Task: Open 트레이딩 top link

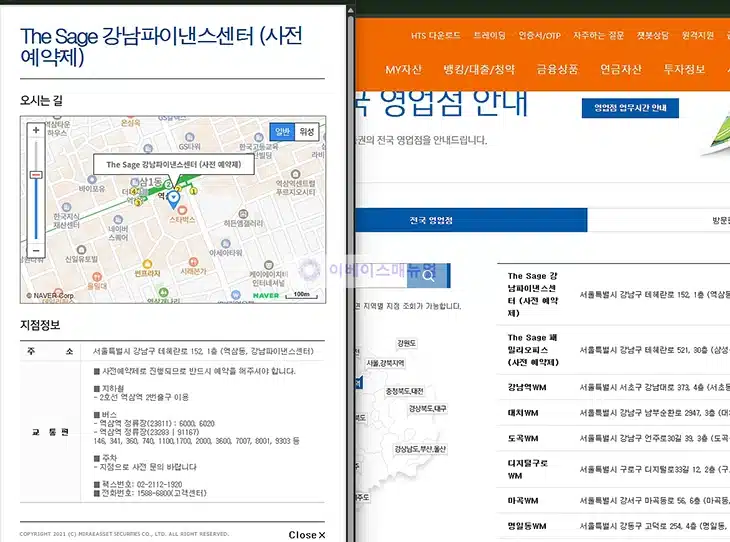Action: (489, 35)
